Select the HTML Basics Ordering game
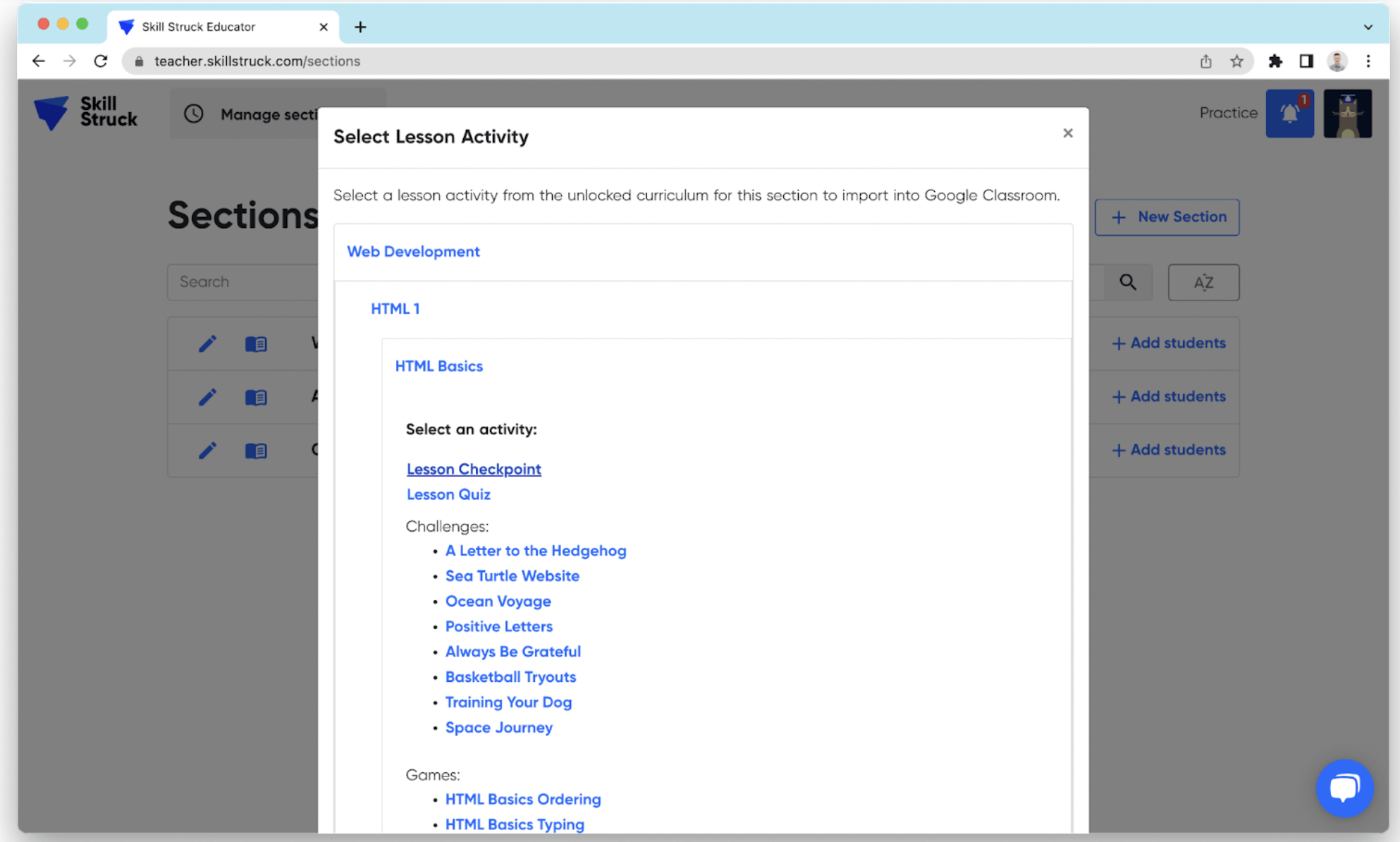Screen dimensions: 1400x842 click(x=522, y=799)
